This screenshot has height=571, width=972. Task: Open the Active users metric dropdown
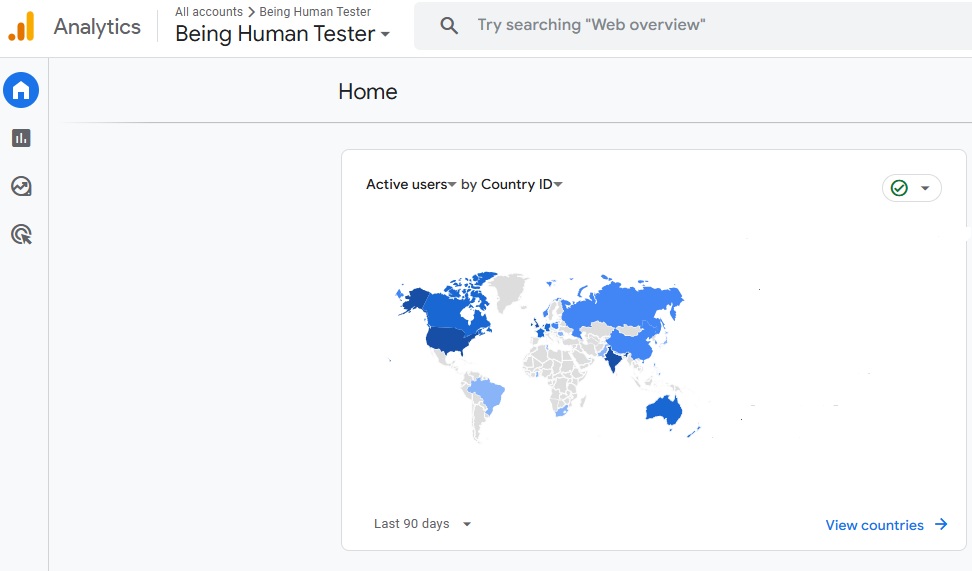(x=411, y=184)
